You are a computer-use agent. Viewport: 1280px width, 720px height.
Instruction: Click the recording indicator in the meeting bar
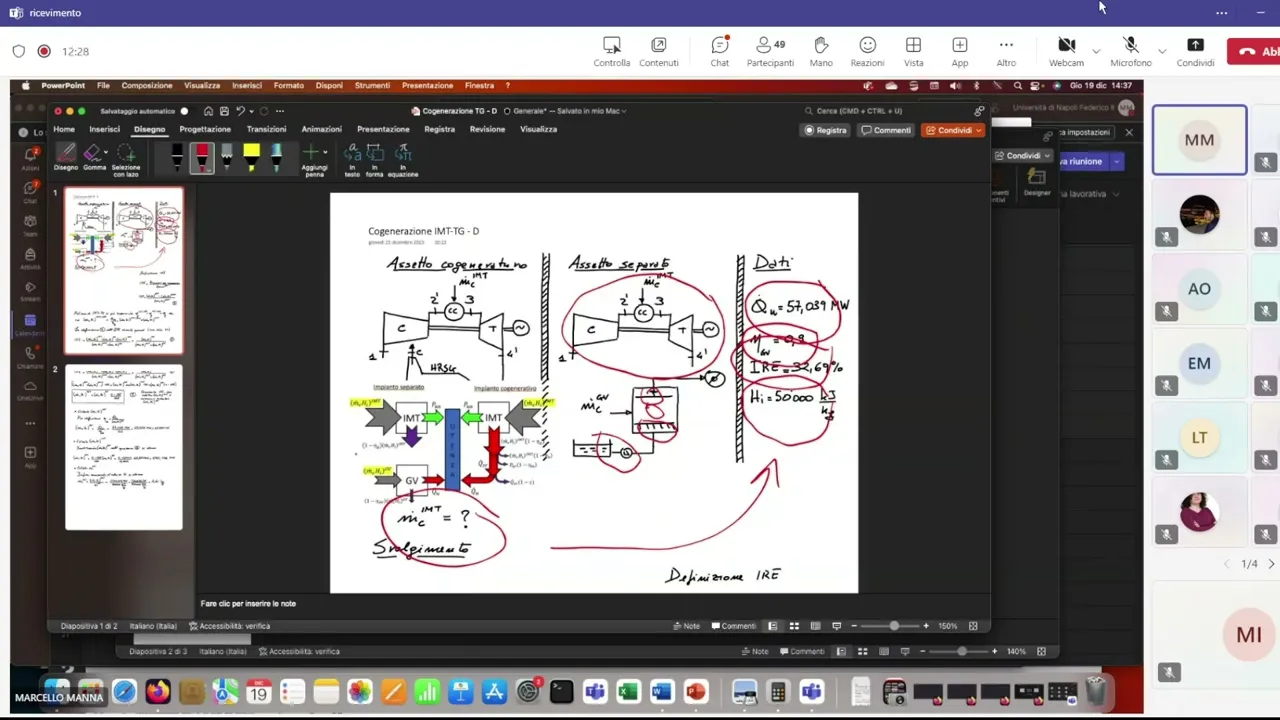click(44, 51)
